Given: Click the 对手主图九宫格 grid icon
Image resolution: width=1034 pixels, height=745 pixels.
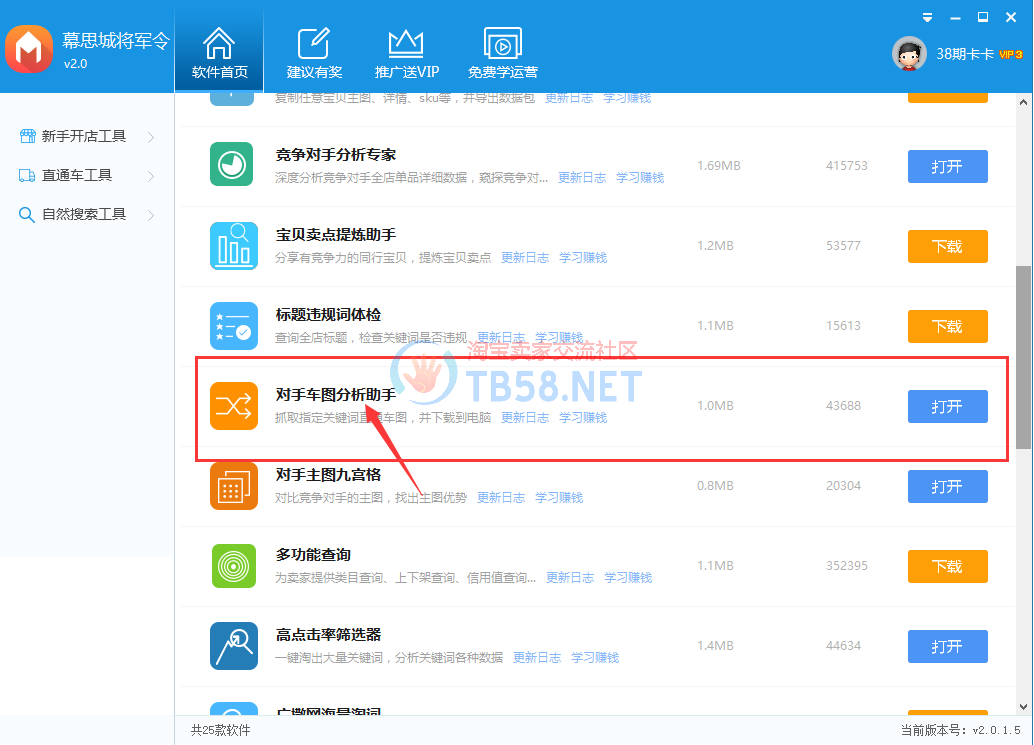Looking at the screenshot, I should [232, 486].
